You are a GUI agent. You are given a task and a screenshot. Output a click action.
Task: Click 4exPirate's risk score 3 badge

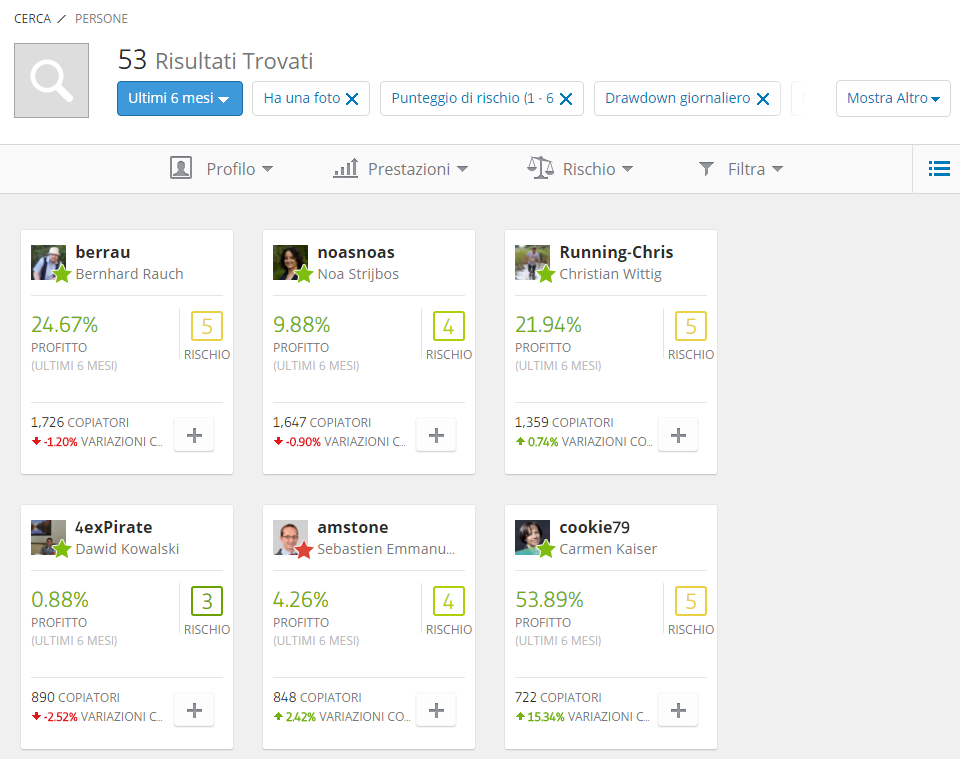click(x=207, y=600)
